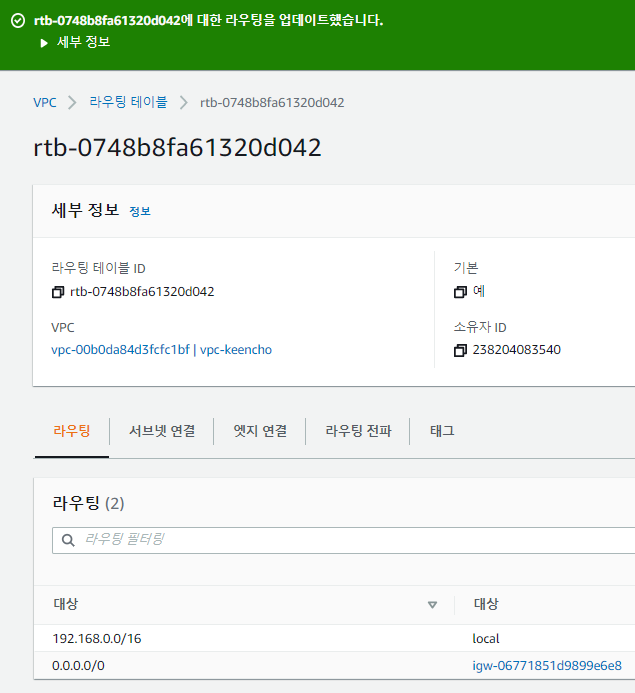The height and width of the screenshot is (693, 635).
Task: Open the 라우팅 전파 tab
Action: [x=358, y=431]
